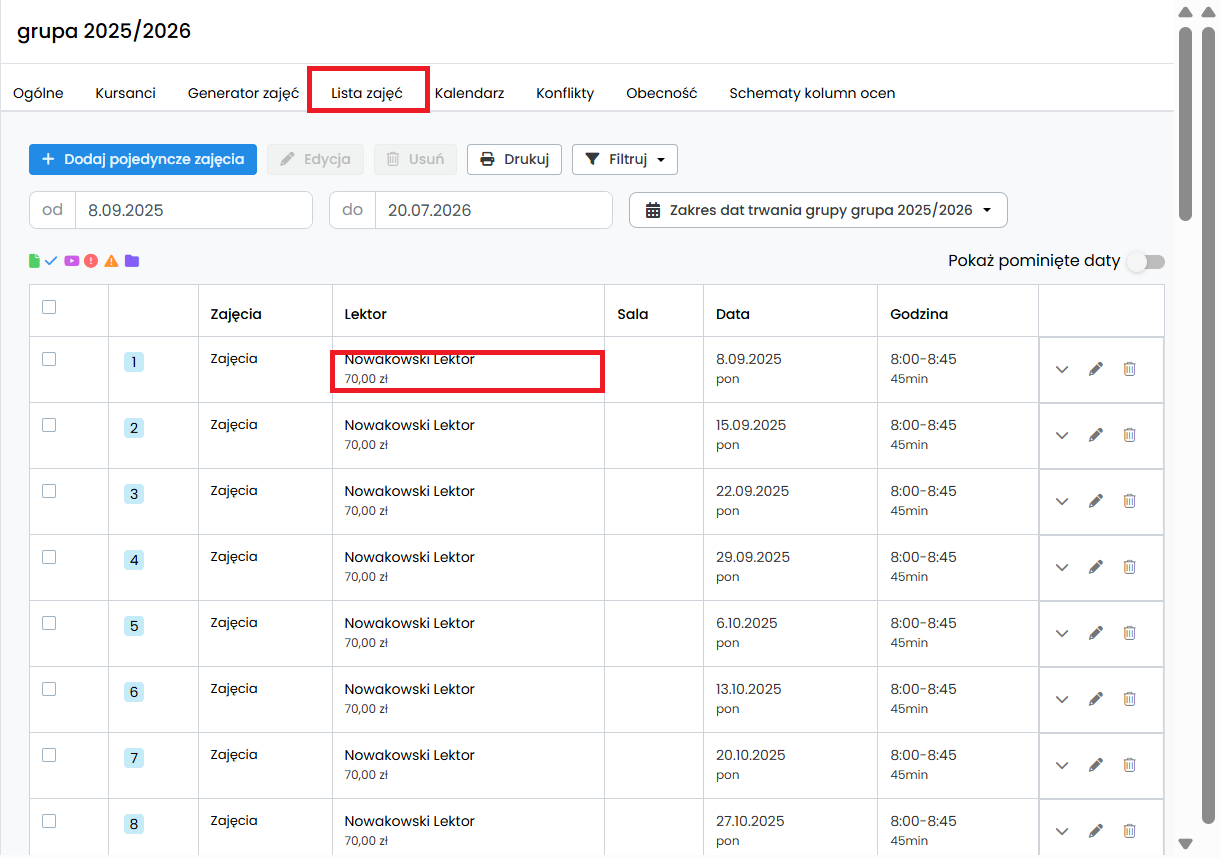The width and height of the screenshot is (1220, 858).
Task: Expand lesson 4 row with chevron
Action: tap(1062, 567)
